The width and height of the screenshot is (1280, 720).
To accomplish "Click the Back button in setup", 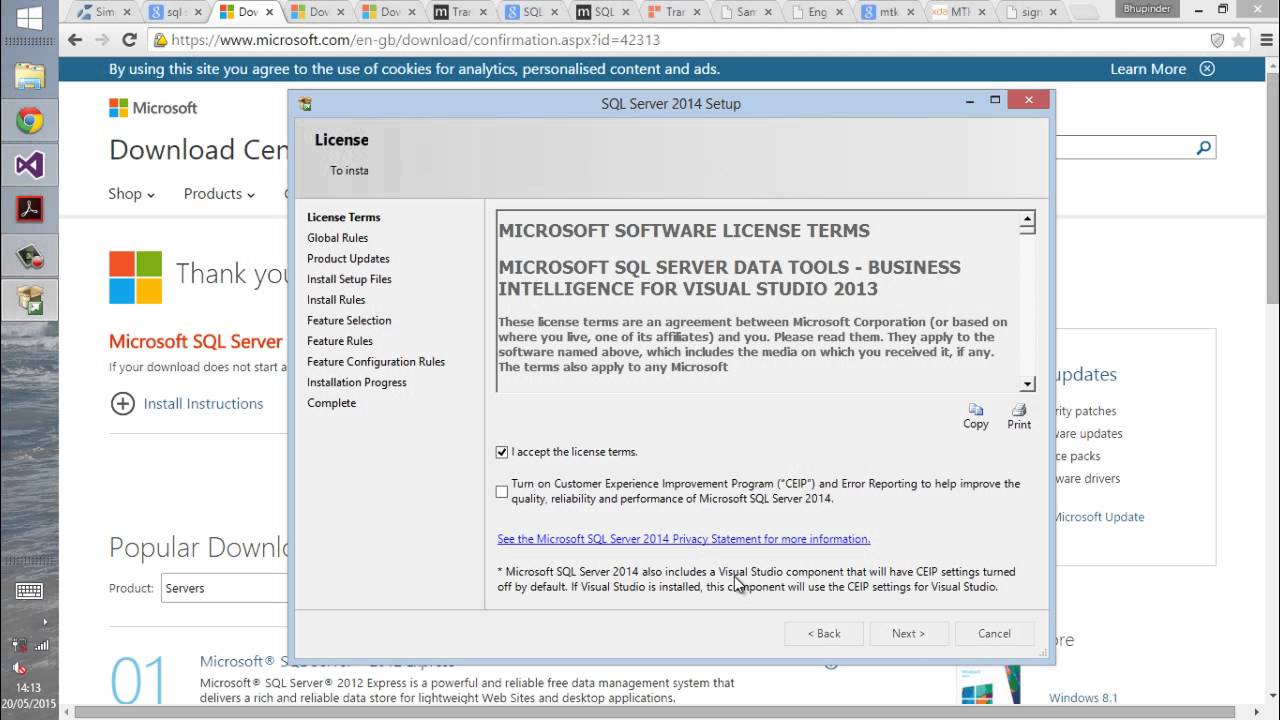I will pyautogui.click(x=825, y=633).
